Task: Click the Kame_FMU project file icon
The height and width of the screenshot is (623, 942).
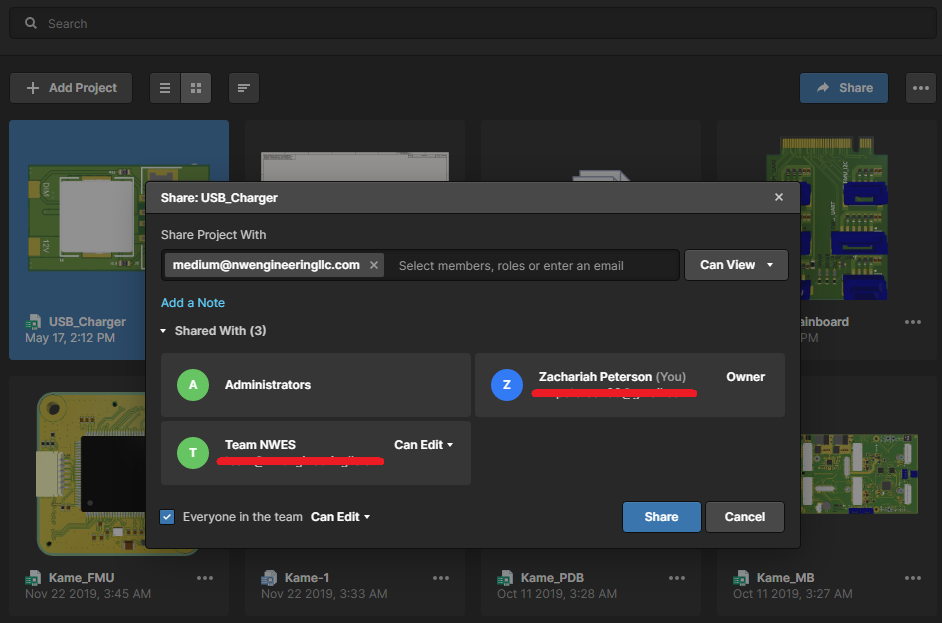Action: 33,578
